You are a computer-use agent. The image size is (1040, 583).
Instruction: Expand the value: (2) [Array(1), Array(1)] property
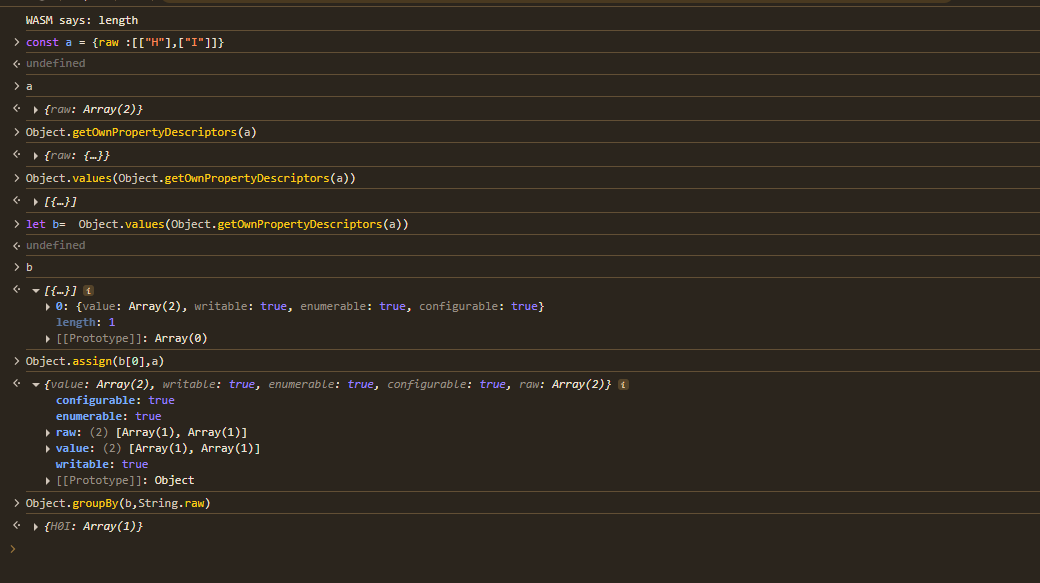tap(49, 448)
